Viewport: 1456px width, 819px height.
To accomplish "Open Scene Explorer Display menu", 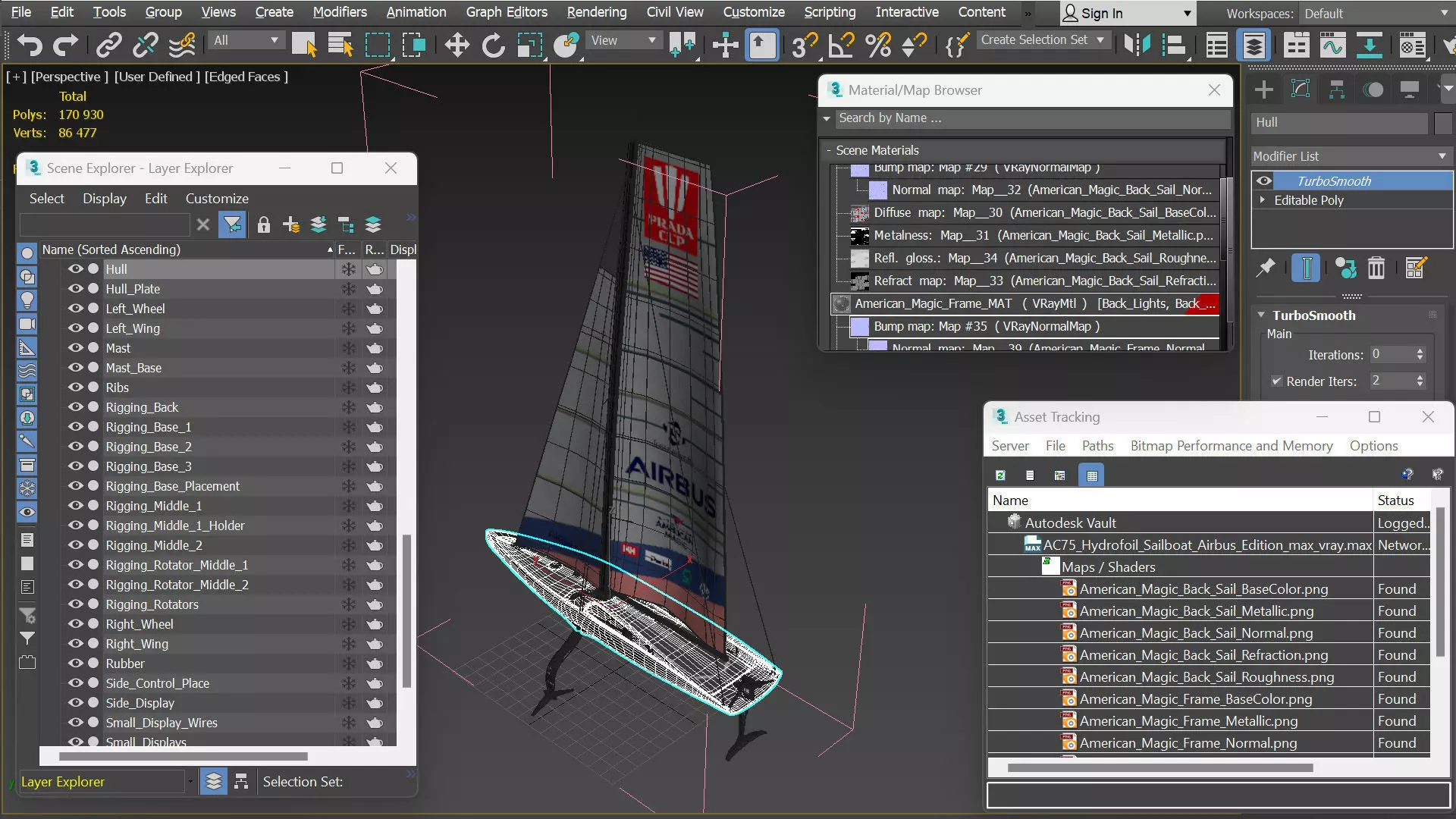I will [105, 199].
